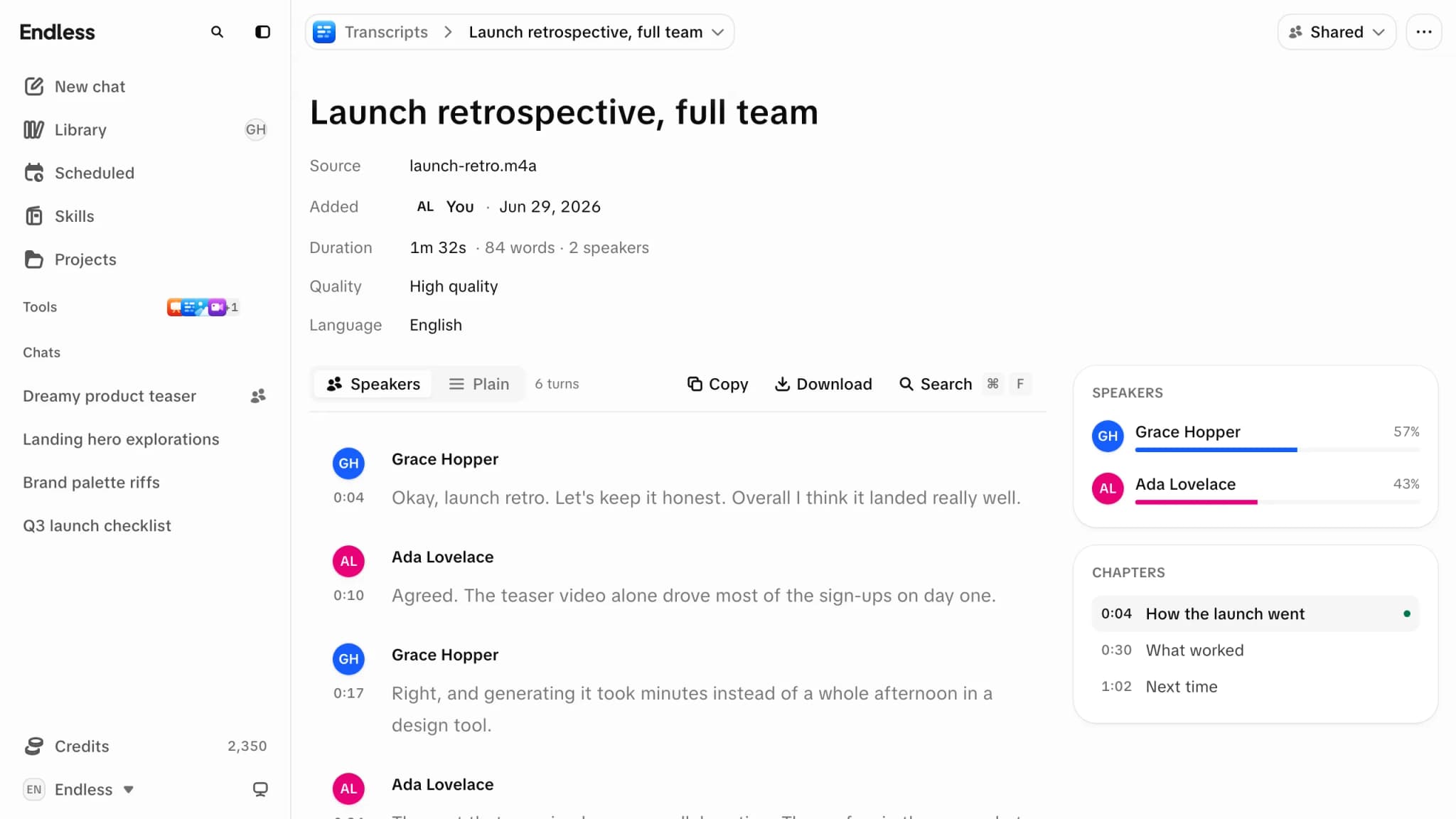Open the Tools app icons cluster

[203, 307]
